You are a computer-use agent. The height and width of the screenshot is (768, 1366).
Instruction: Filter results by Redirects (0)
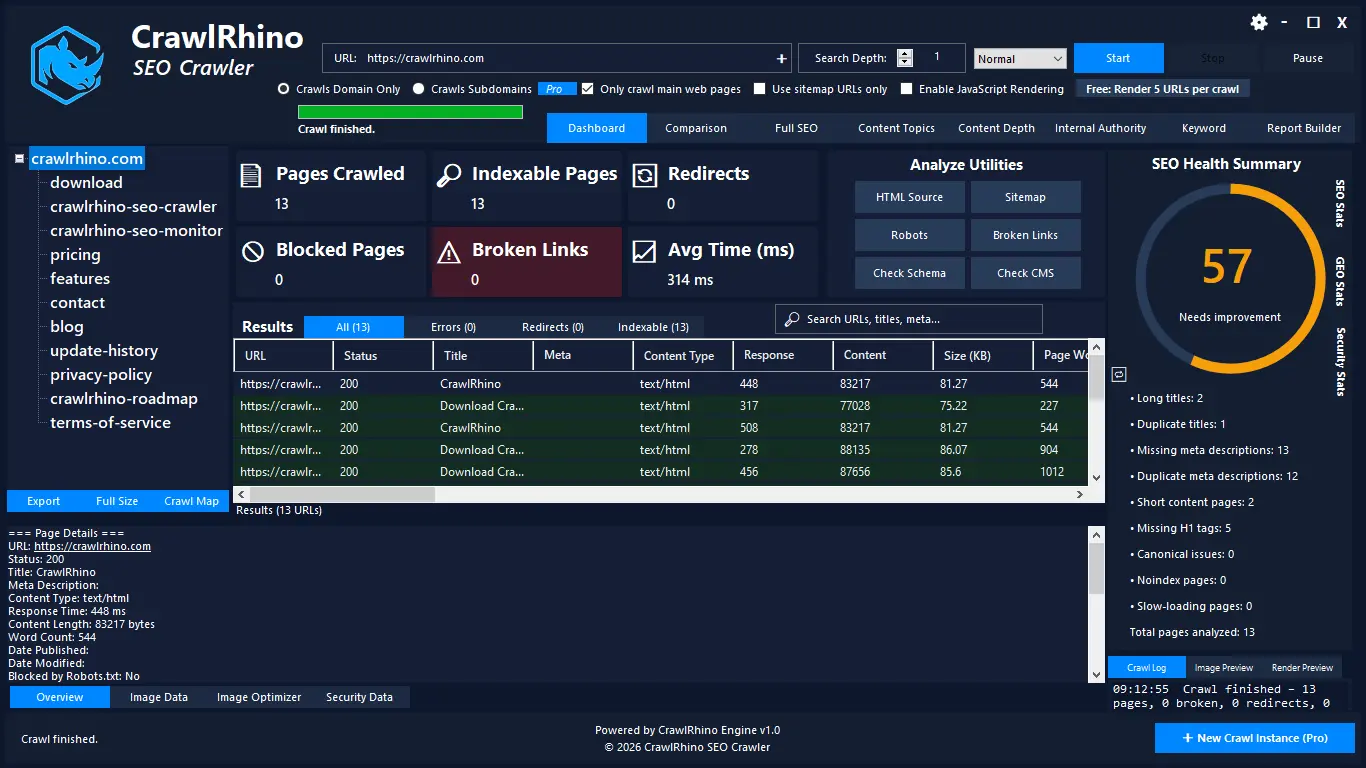[x=553, y=327]
